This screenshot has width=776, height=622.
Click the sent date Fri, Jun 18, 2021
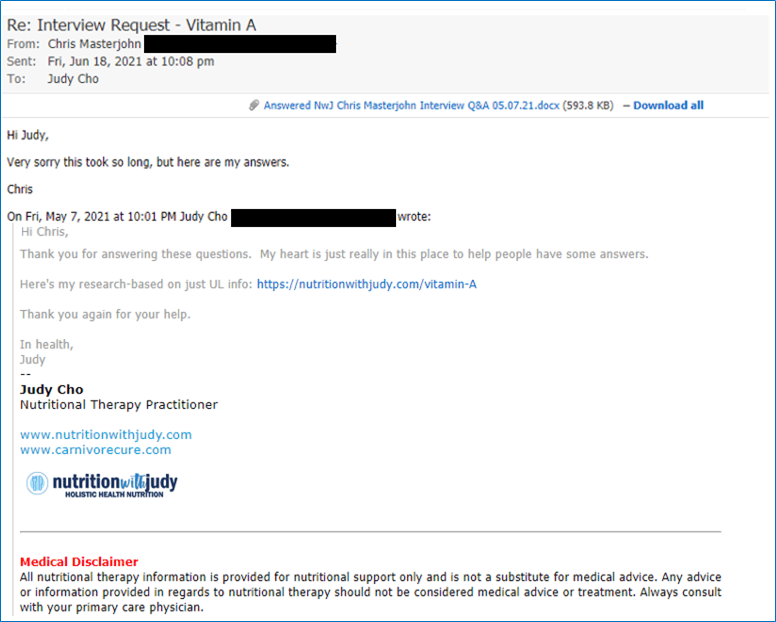coord(131,61)
